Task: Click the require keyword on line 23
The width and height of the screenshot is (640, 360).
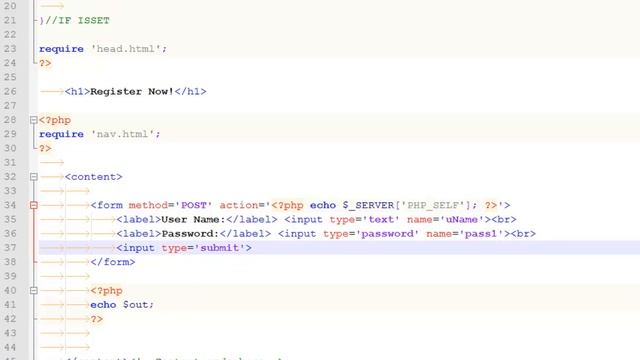Action: (61, 49)
